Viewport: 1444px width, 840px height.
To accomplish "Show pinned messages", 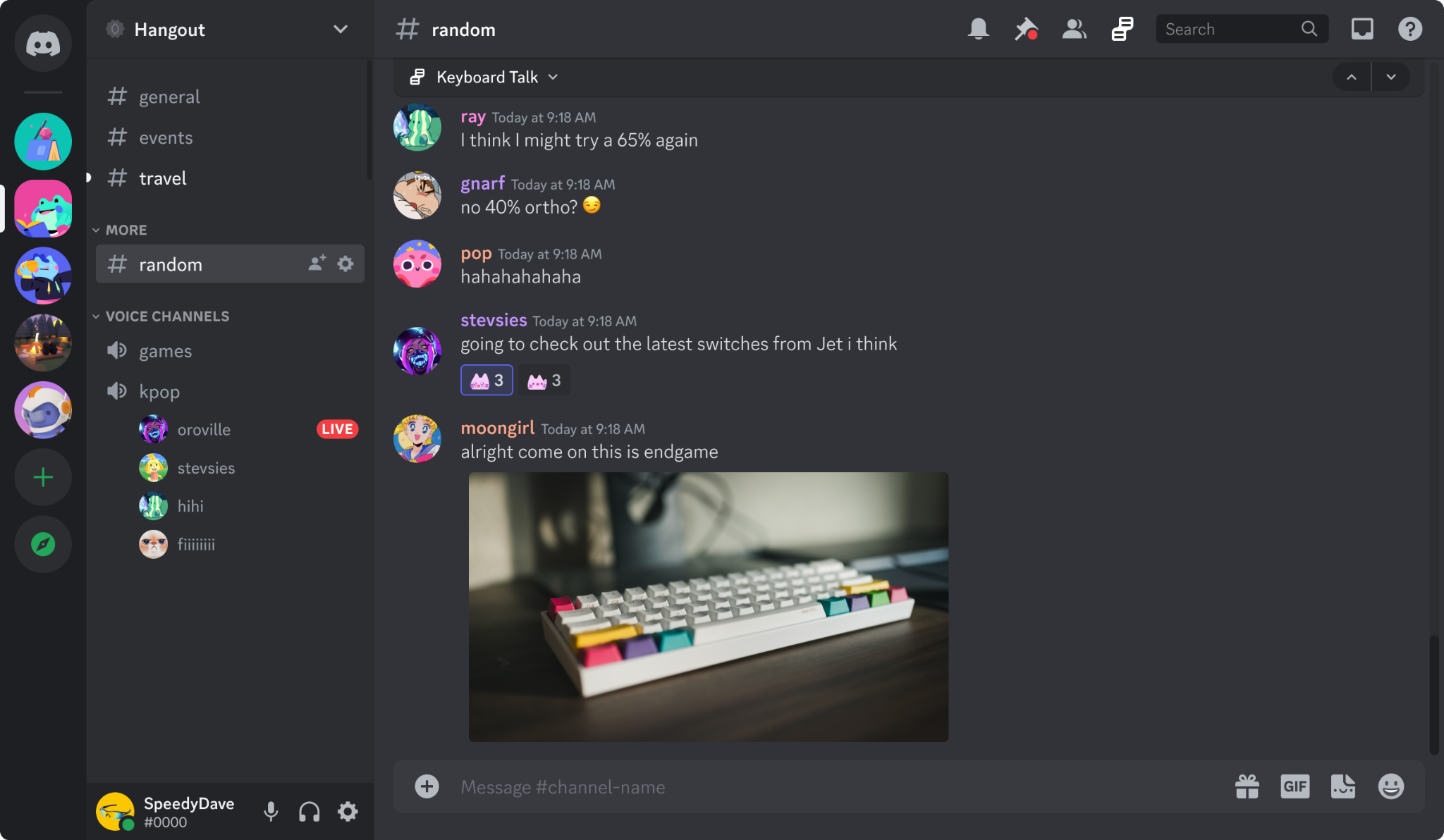I will (1026, 29).
